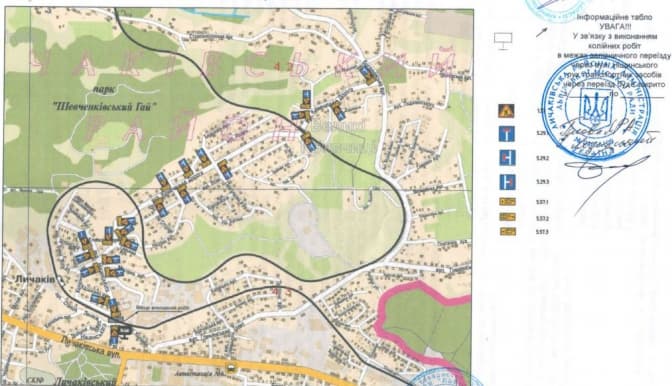Select the legend icon labeled 5.29.2

[x=507, y=158]
